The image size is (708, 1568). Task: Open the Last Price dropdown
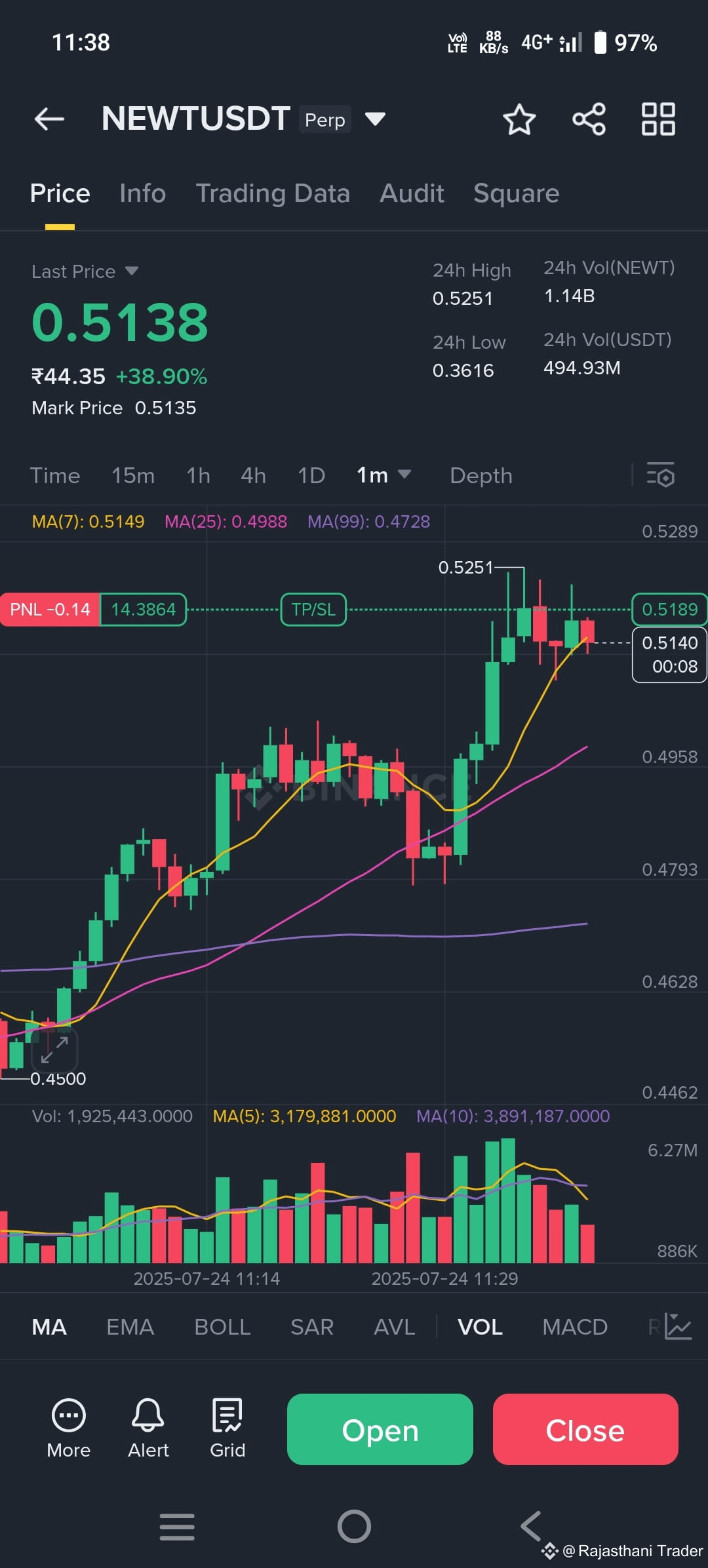(85, 271)
